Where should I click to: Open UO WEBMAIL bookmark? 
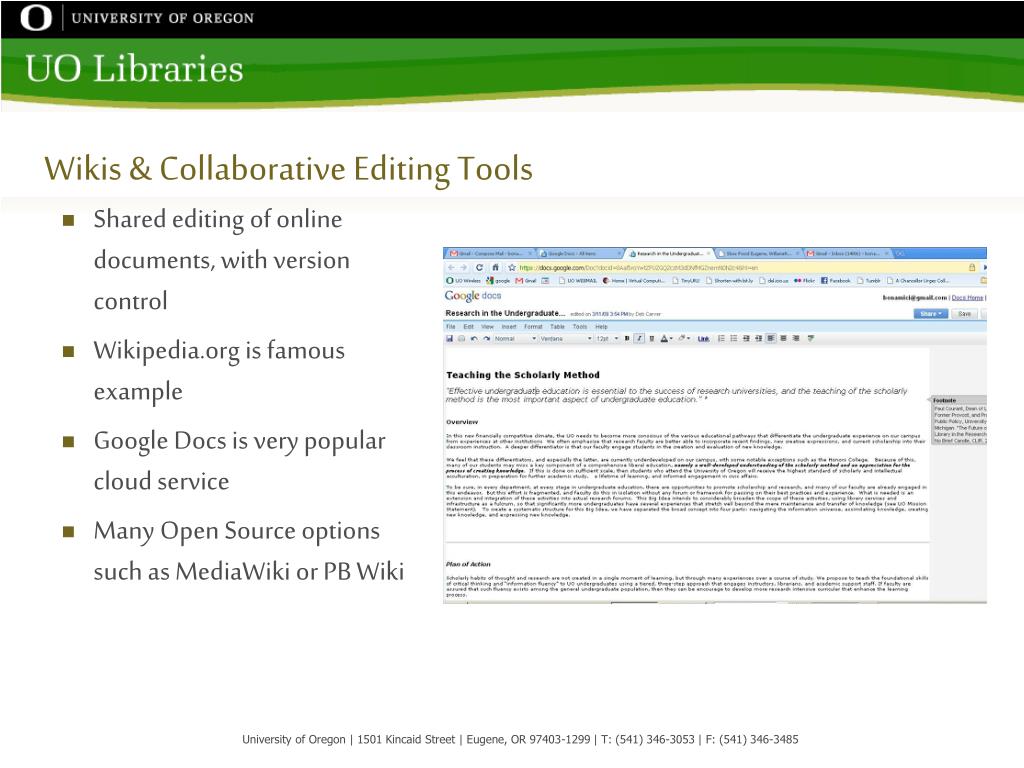(x=578, y=281)
